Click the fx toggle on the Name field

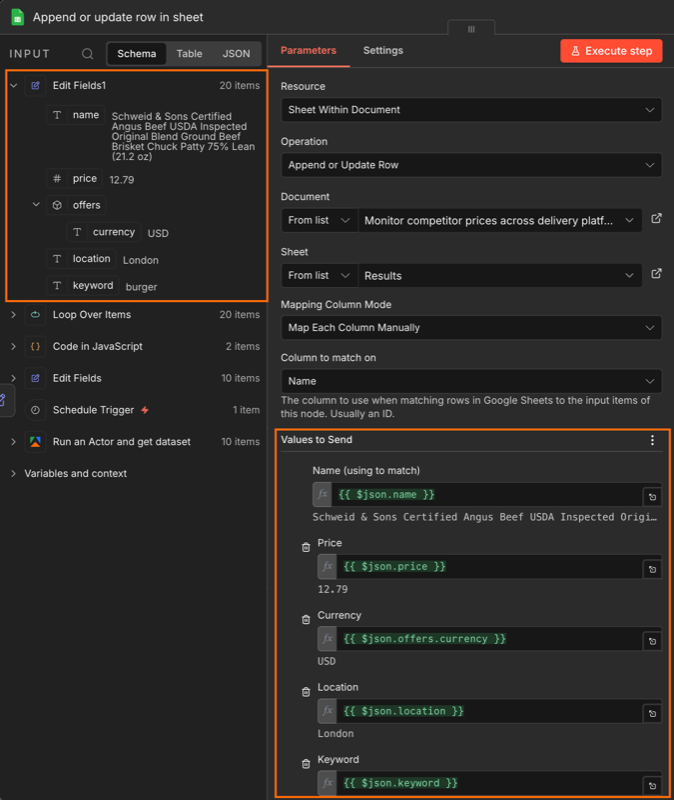coord(322,494)
